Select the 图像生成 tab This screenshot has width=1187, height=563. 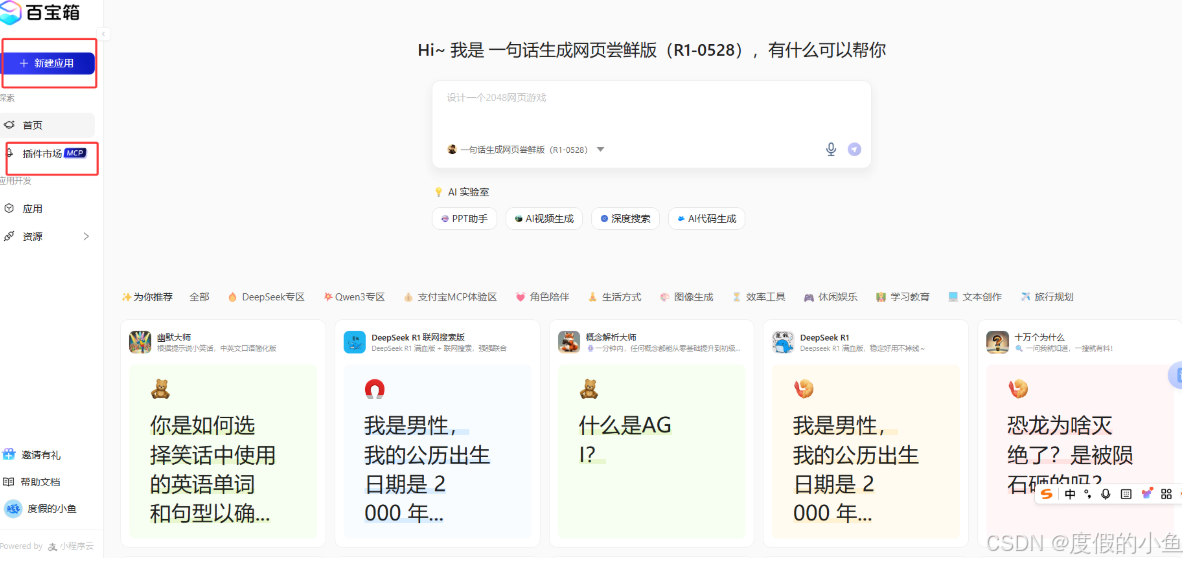pos(687,297)
